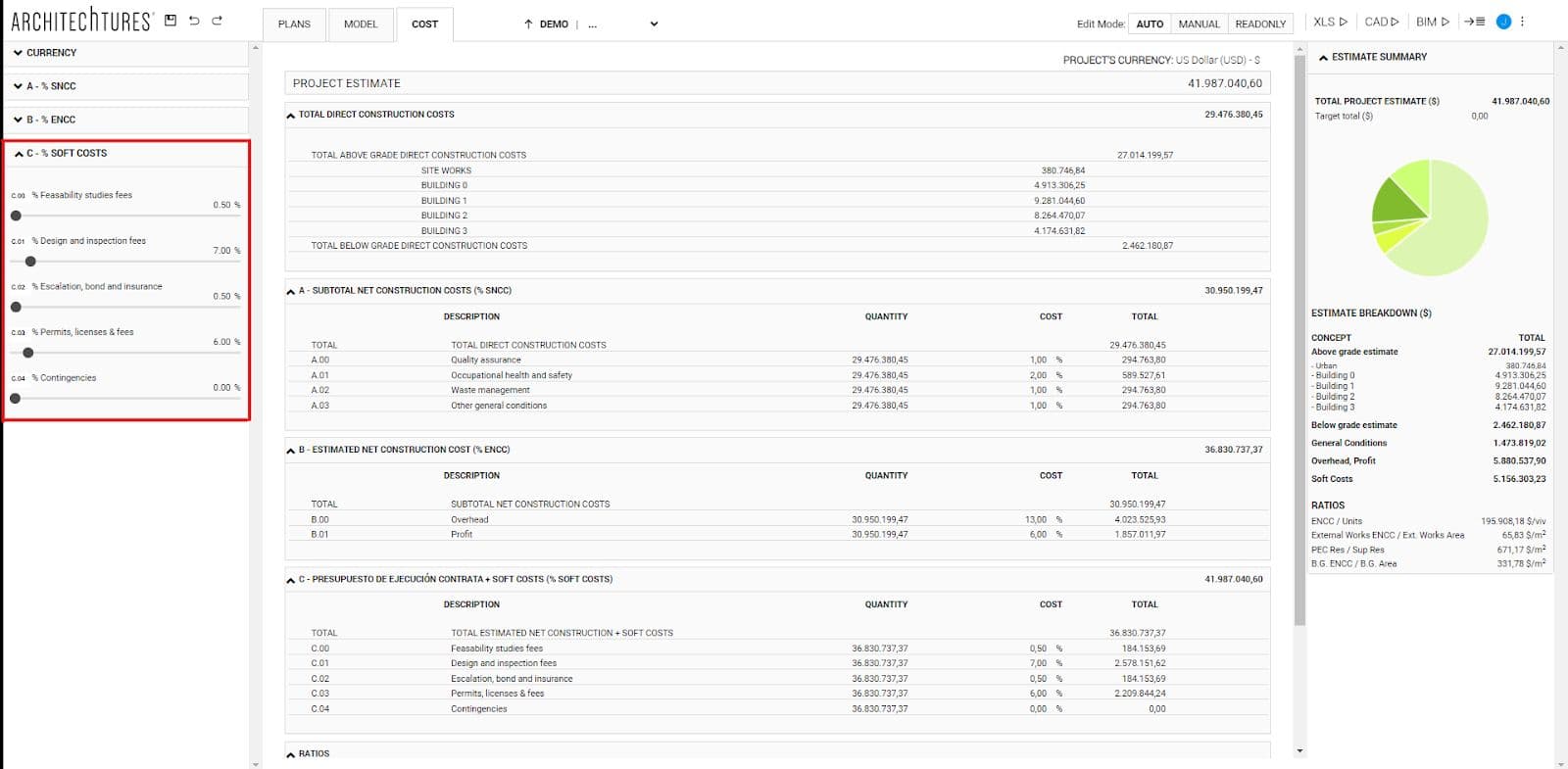The image size is (1568, 769).
Task: Export the estimate via XLS button
Action: [x=1330, y=22]
